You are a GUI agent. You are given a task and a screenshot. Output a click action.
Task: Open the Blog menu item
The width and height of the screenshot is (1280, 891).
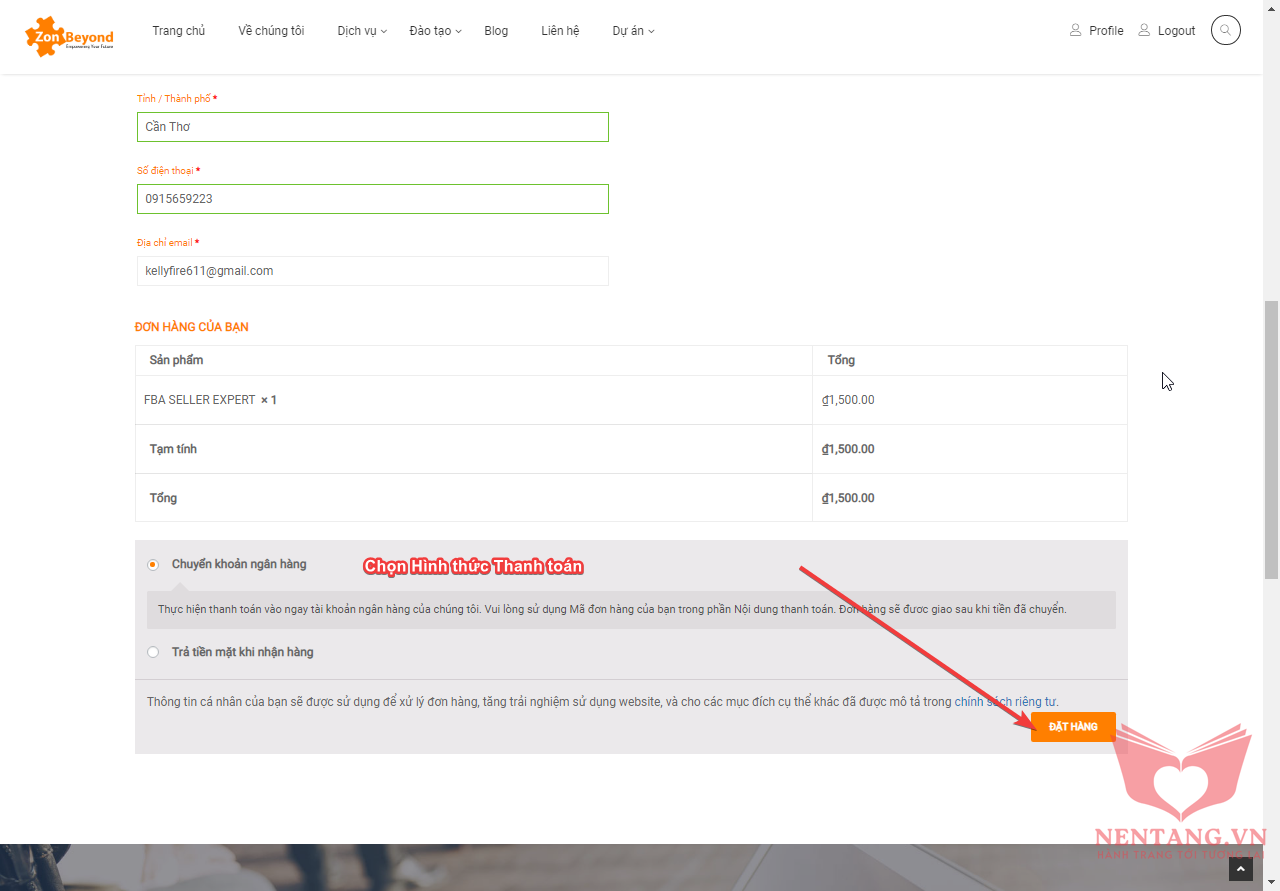[496, 31]
